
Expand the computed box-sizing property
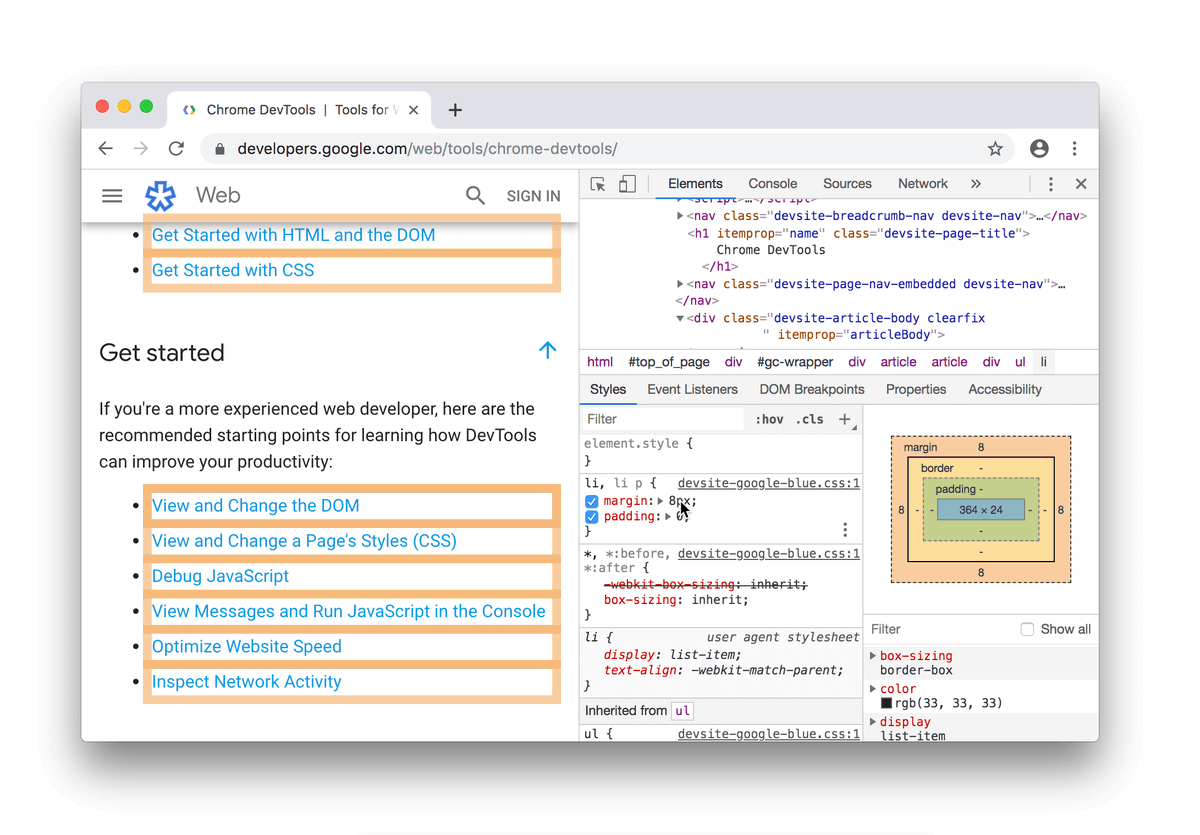874,656
